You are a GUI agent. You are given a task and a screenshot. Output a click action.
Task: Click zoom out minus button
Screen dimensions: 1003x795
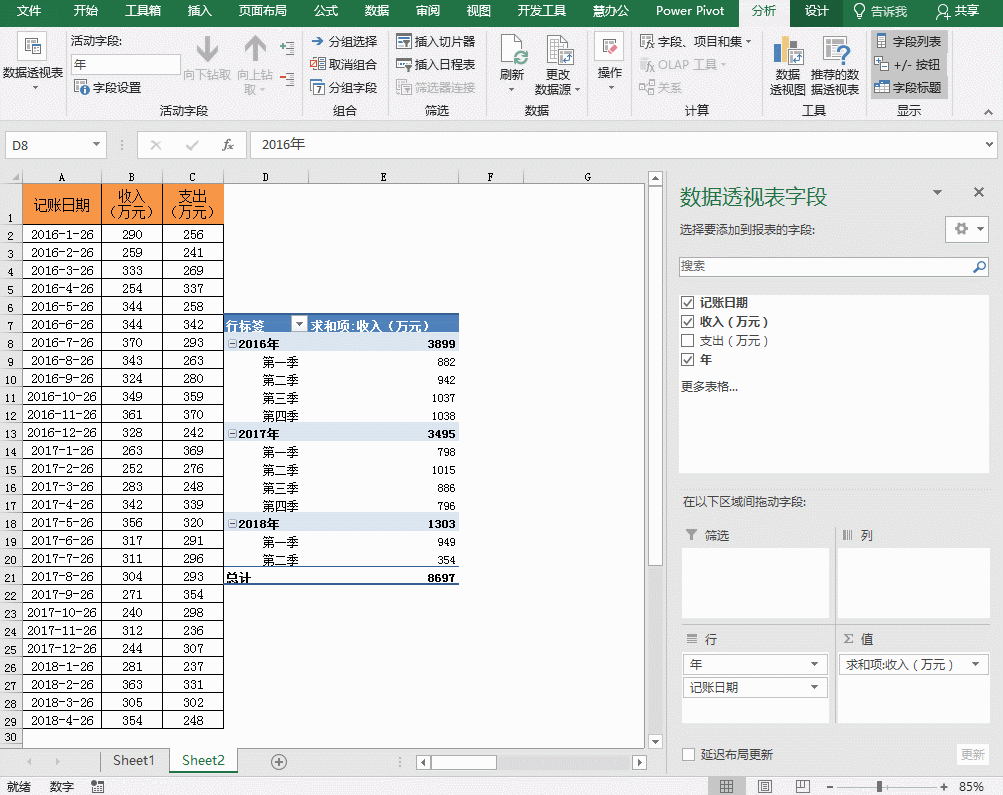830,787
